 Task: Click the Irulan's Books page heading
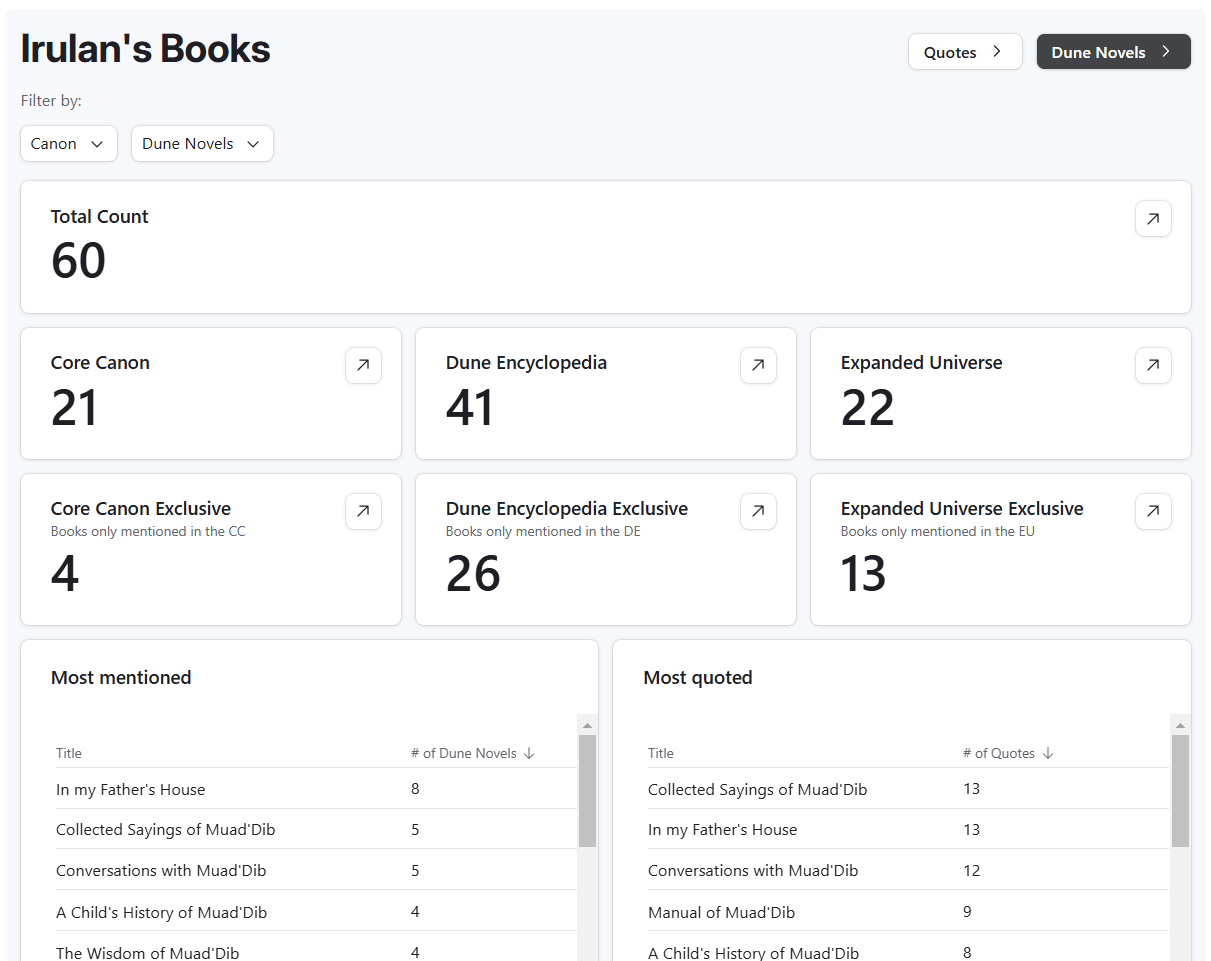(x=146, y=48)
